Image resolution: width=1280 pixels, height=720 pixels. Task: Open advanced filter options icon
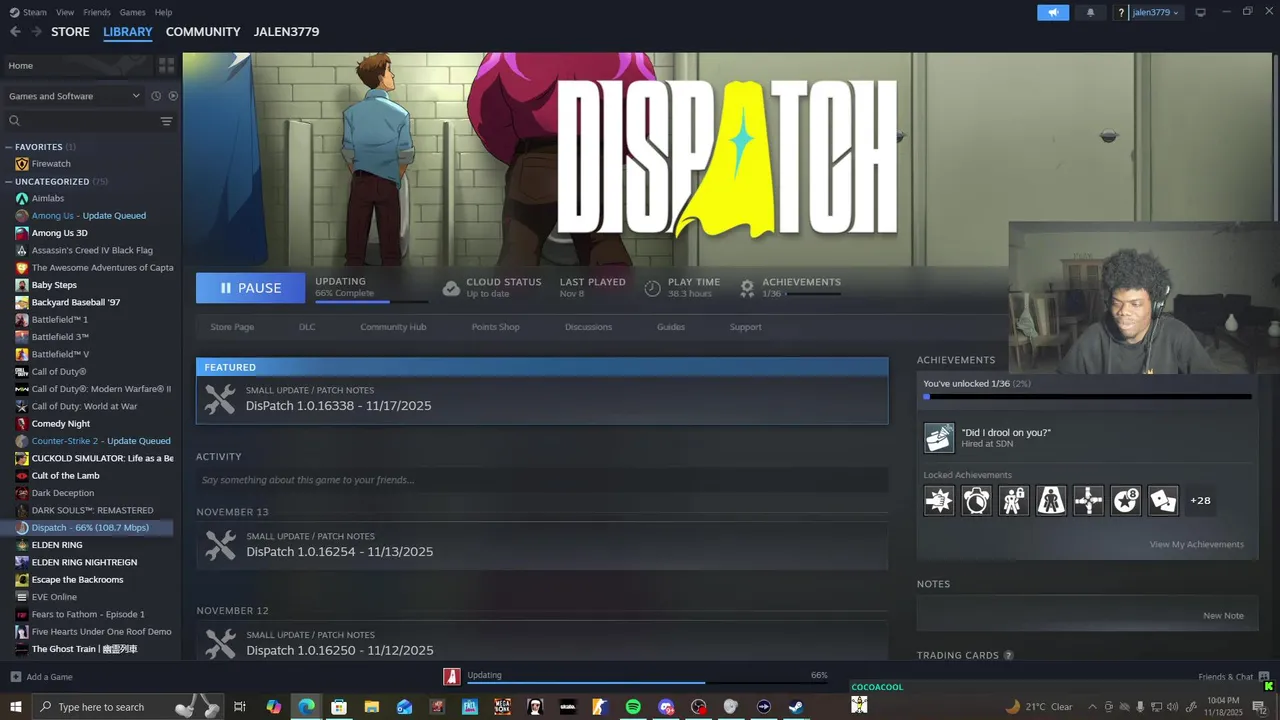pos(166,121)
